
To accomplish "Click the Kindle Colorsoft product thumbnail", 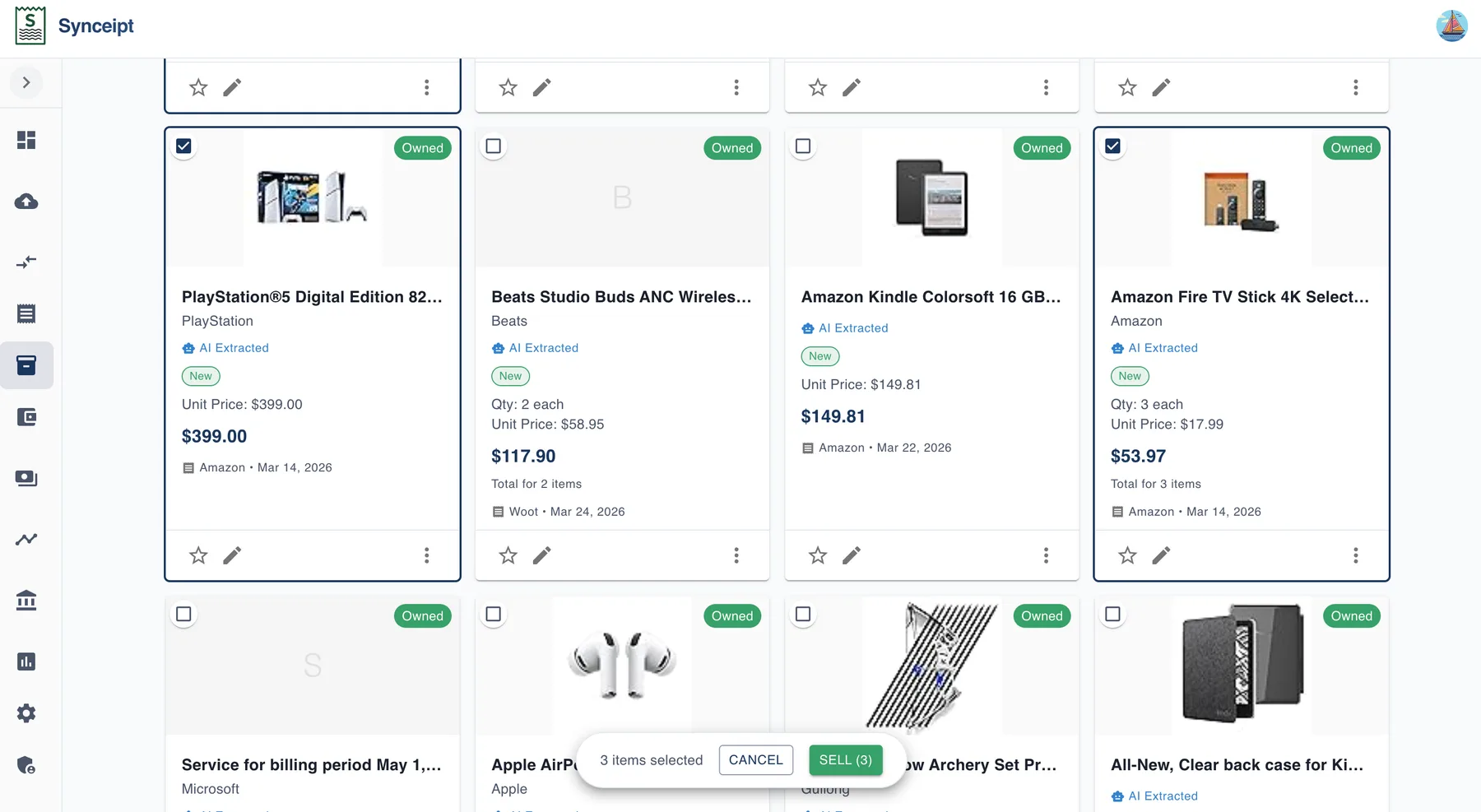I will pos(932,197).
